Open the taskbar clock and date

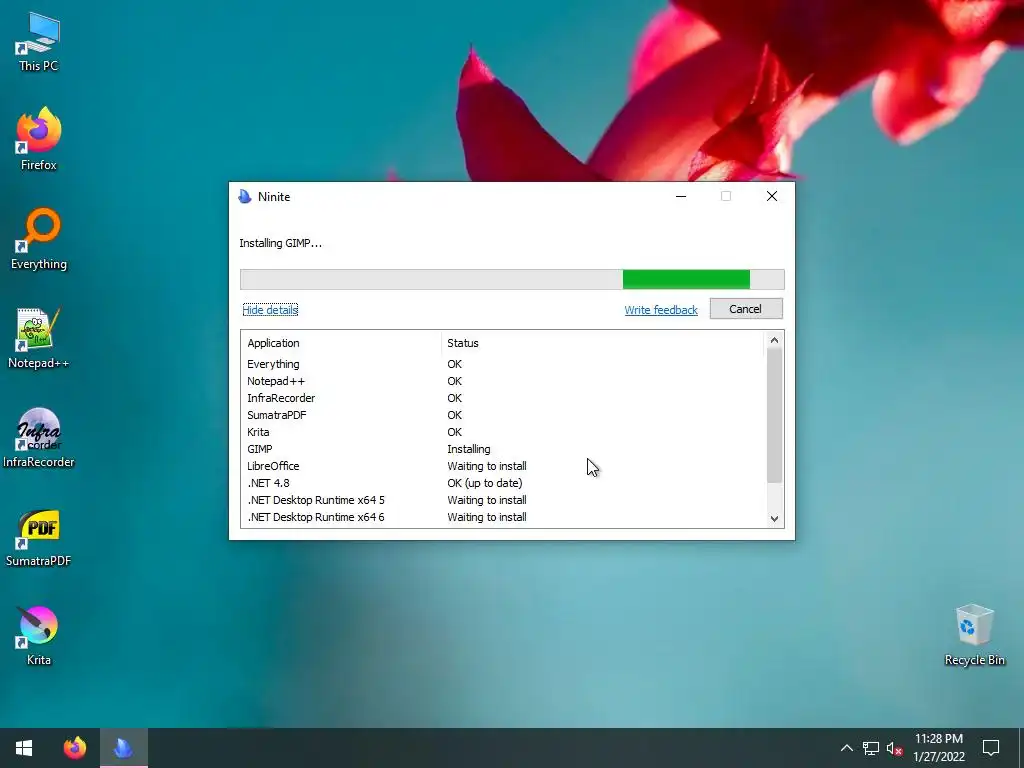(938, 748)
